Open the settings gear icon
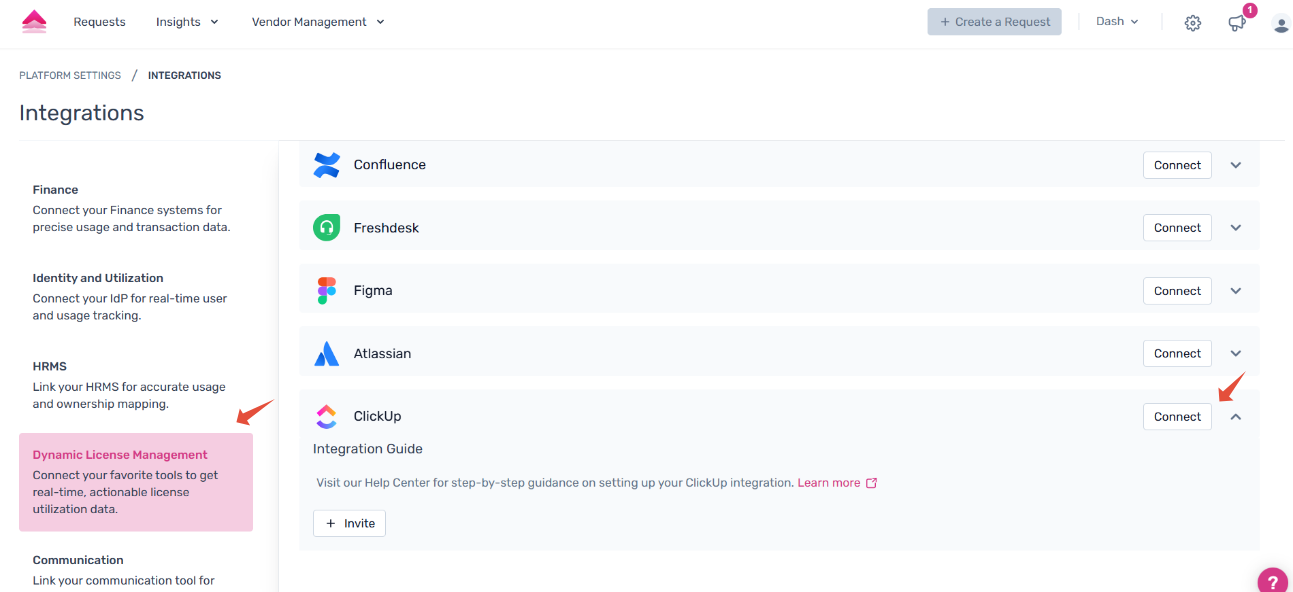Viewport: 1293px width, 592px height. (x=1192, y=23)
